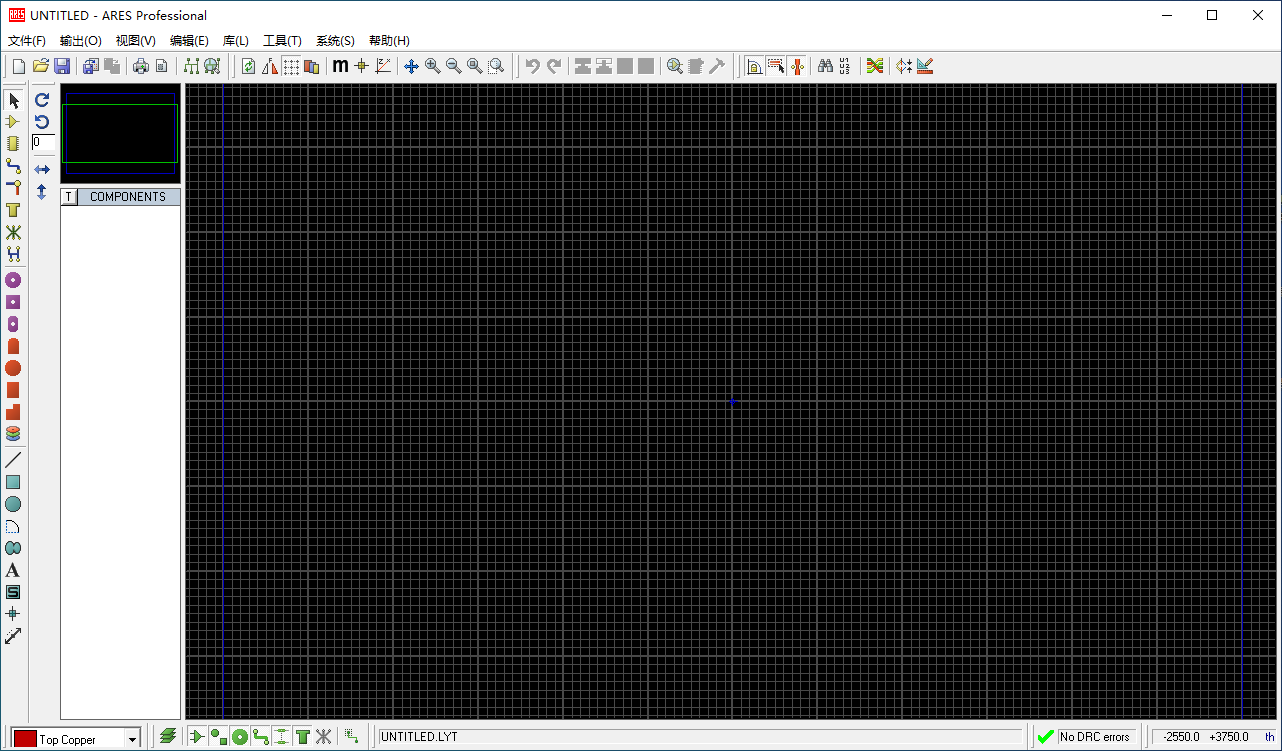
Task: Click the T selector beside COMPONENTS
Action: click(68, 196)
